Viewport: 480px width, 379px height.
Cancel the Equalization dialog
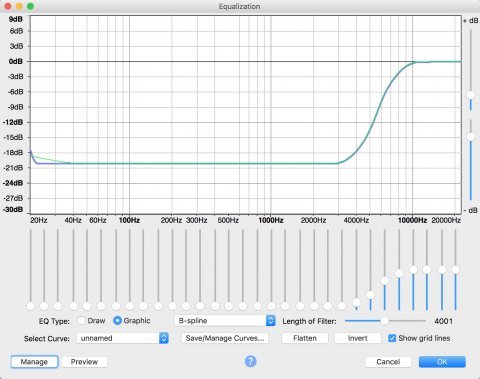388,362
